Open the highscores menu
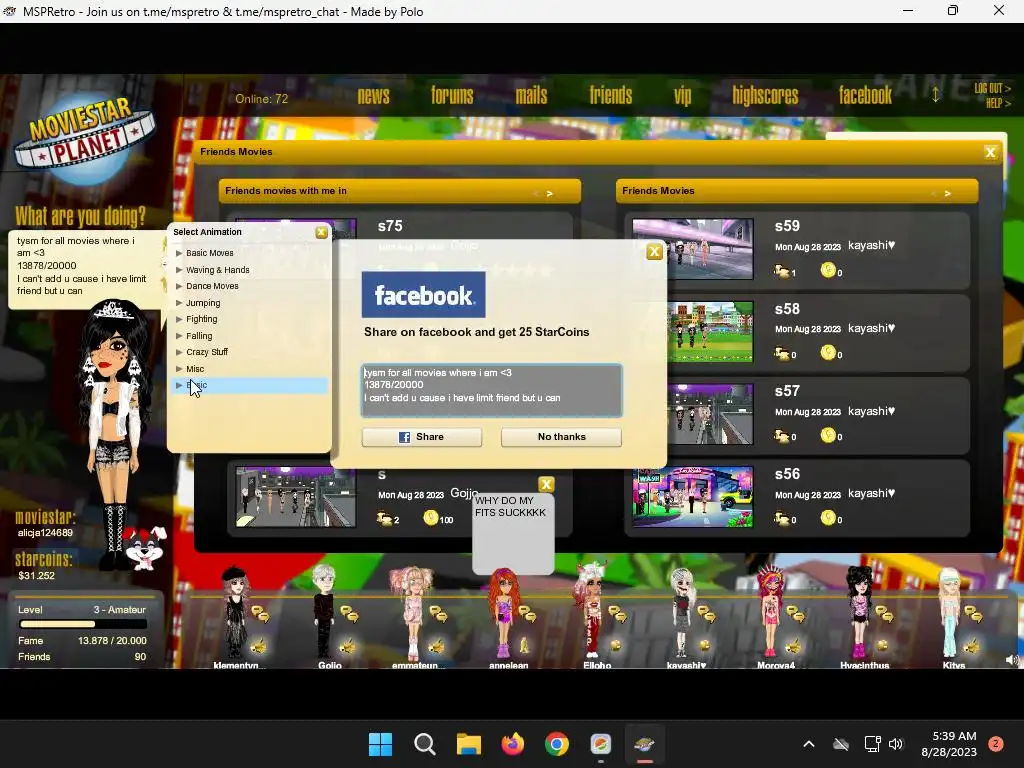The image size is (1024, 768). click(x=765, y=96)
